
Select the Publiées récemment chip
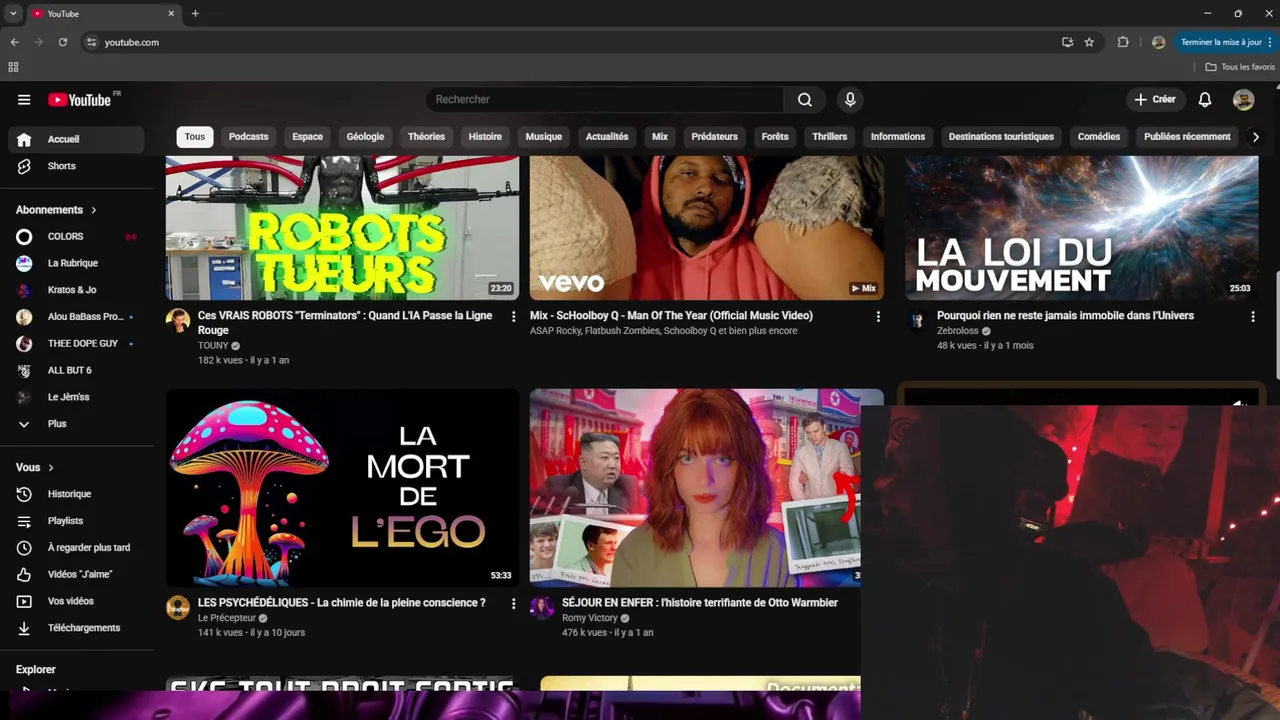coord(1187,136)
